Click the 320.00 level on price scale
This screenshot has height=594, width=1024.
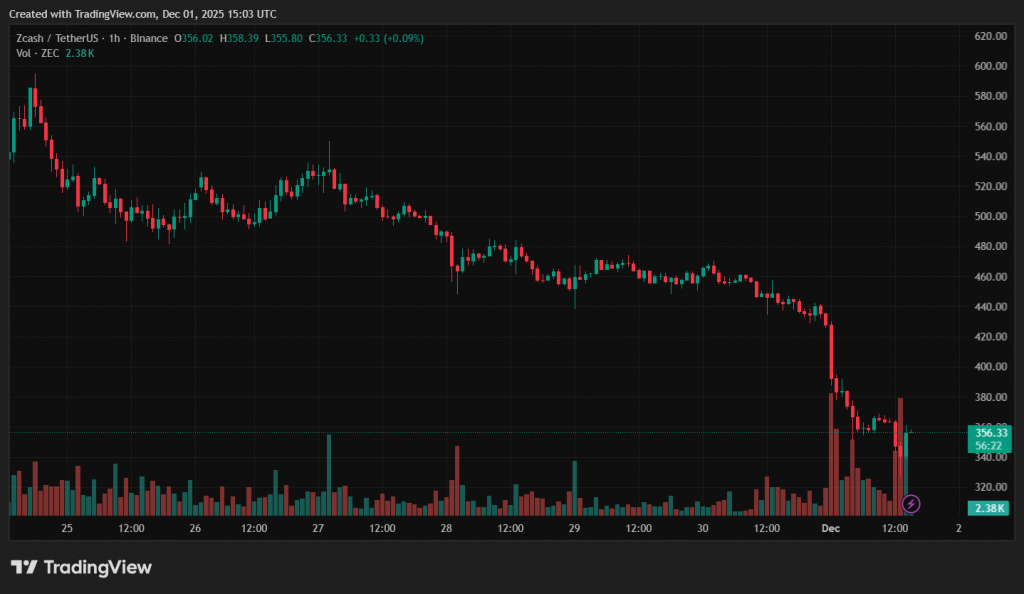[x=989, y=487]
